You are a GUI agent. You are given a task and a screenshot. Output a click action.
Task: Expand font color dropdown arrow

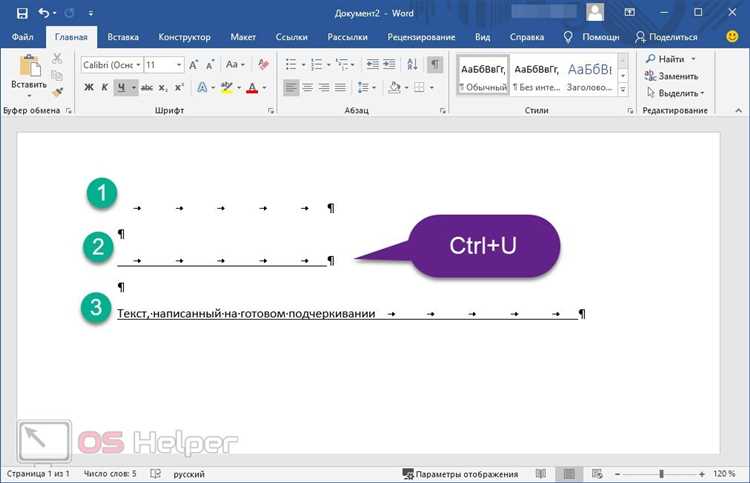click(x=264, y=88)
